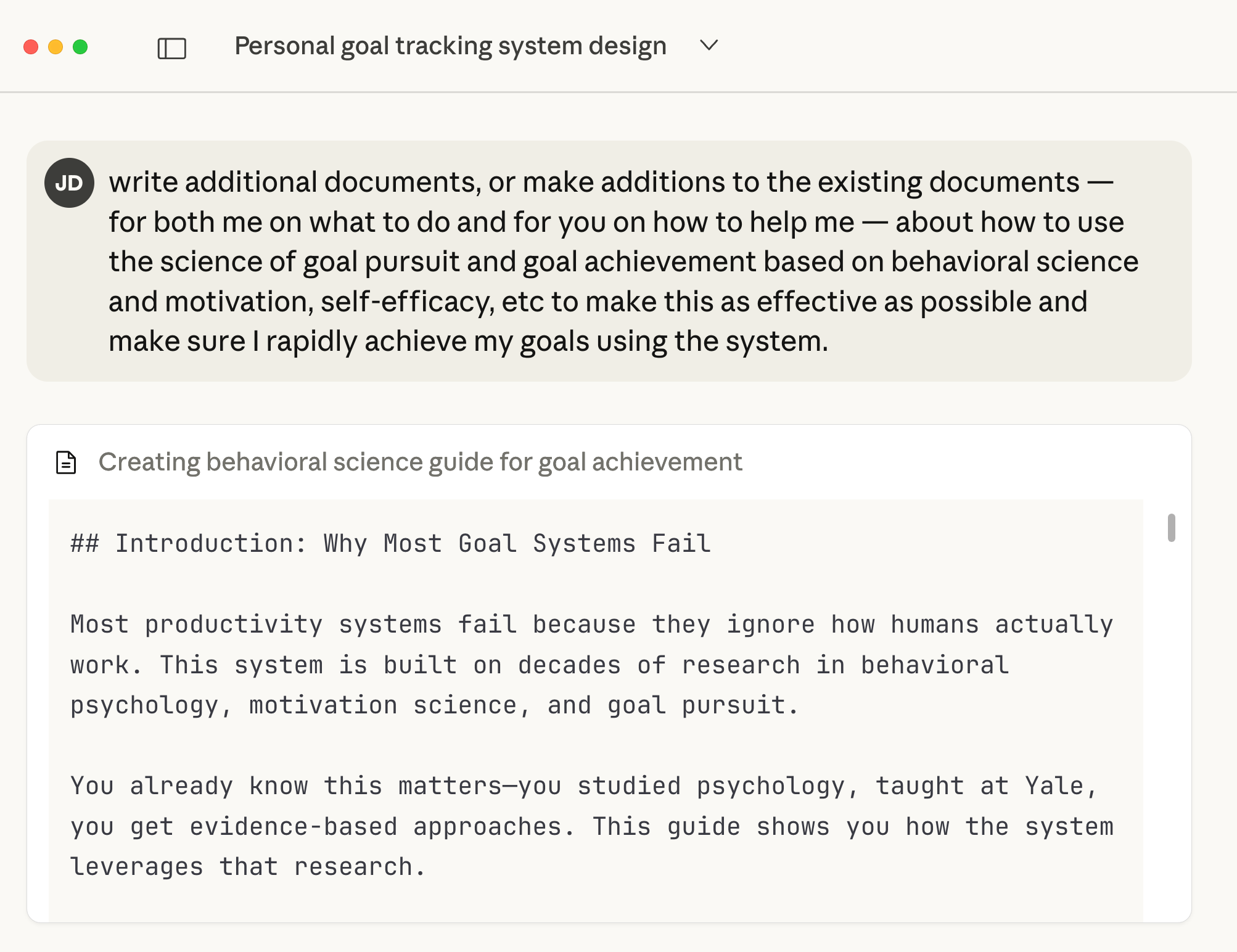
Task: Click the yellow minimize window button
Action: tap(55, 47)
